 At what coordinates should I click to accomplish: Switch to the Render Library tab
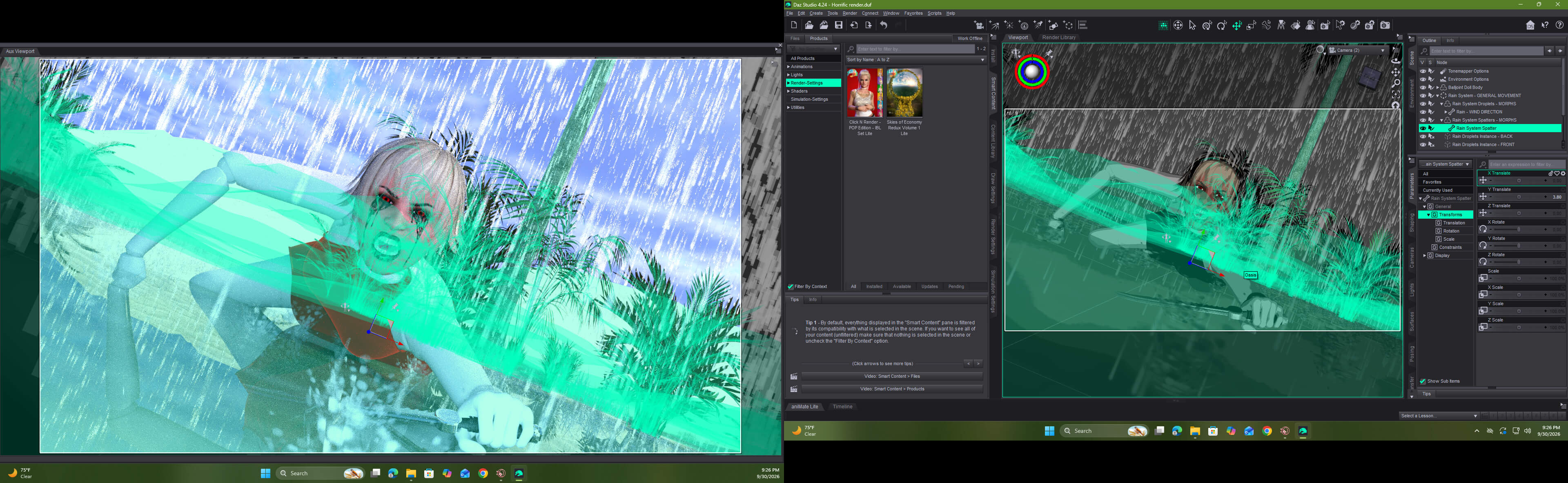[x=1058, y=37]
